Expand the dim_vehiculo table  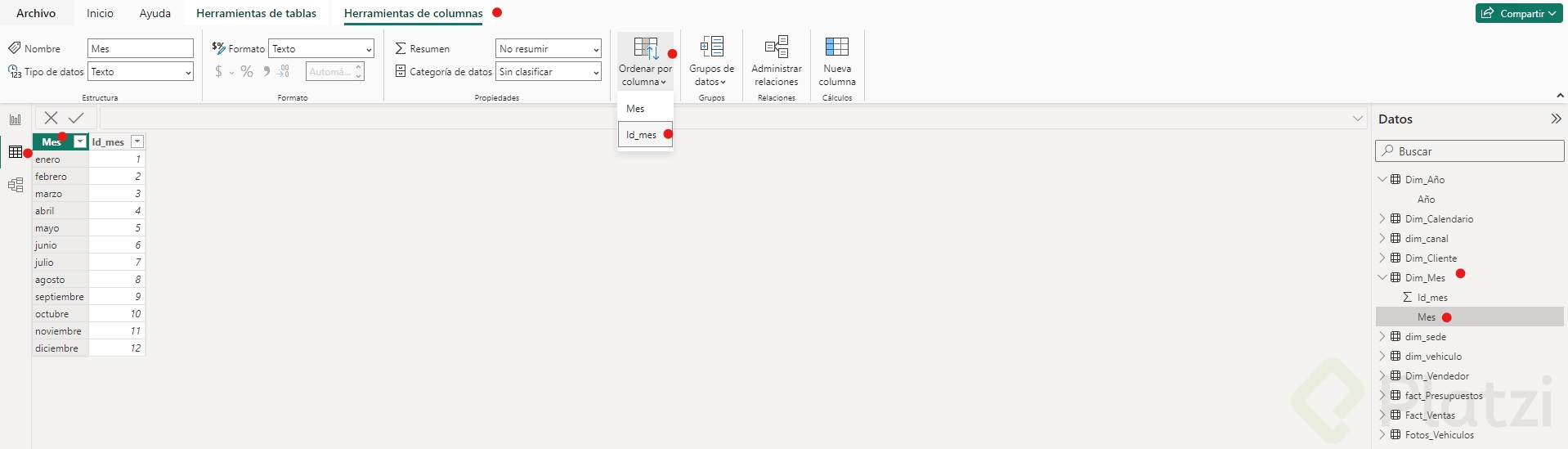1382,356
